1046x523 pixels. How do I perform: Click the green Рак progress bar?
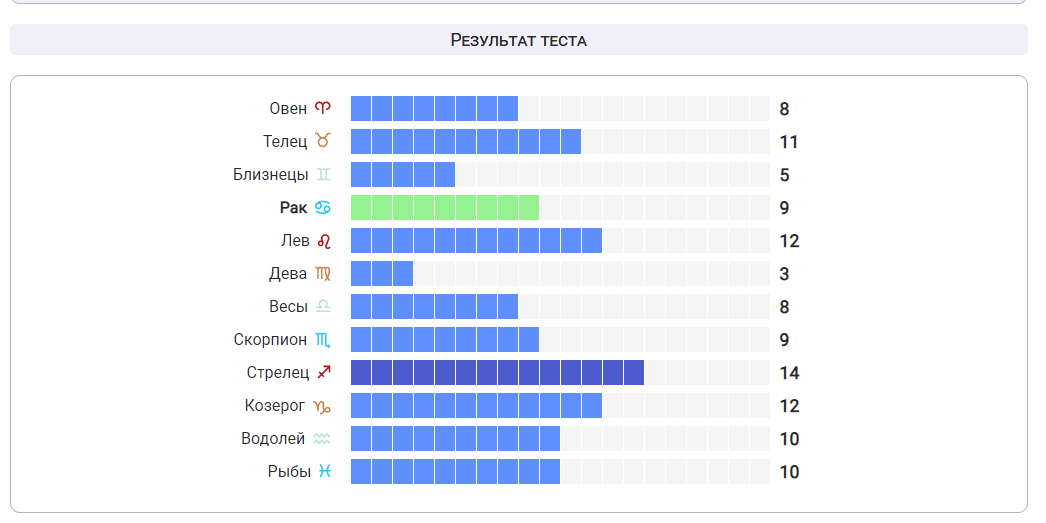tap(444, 207)
